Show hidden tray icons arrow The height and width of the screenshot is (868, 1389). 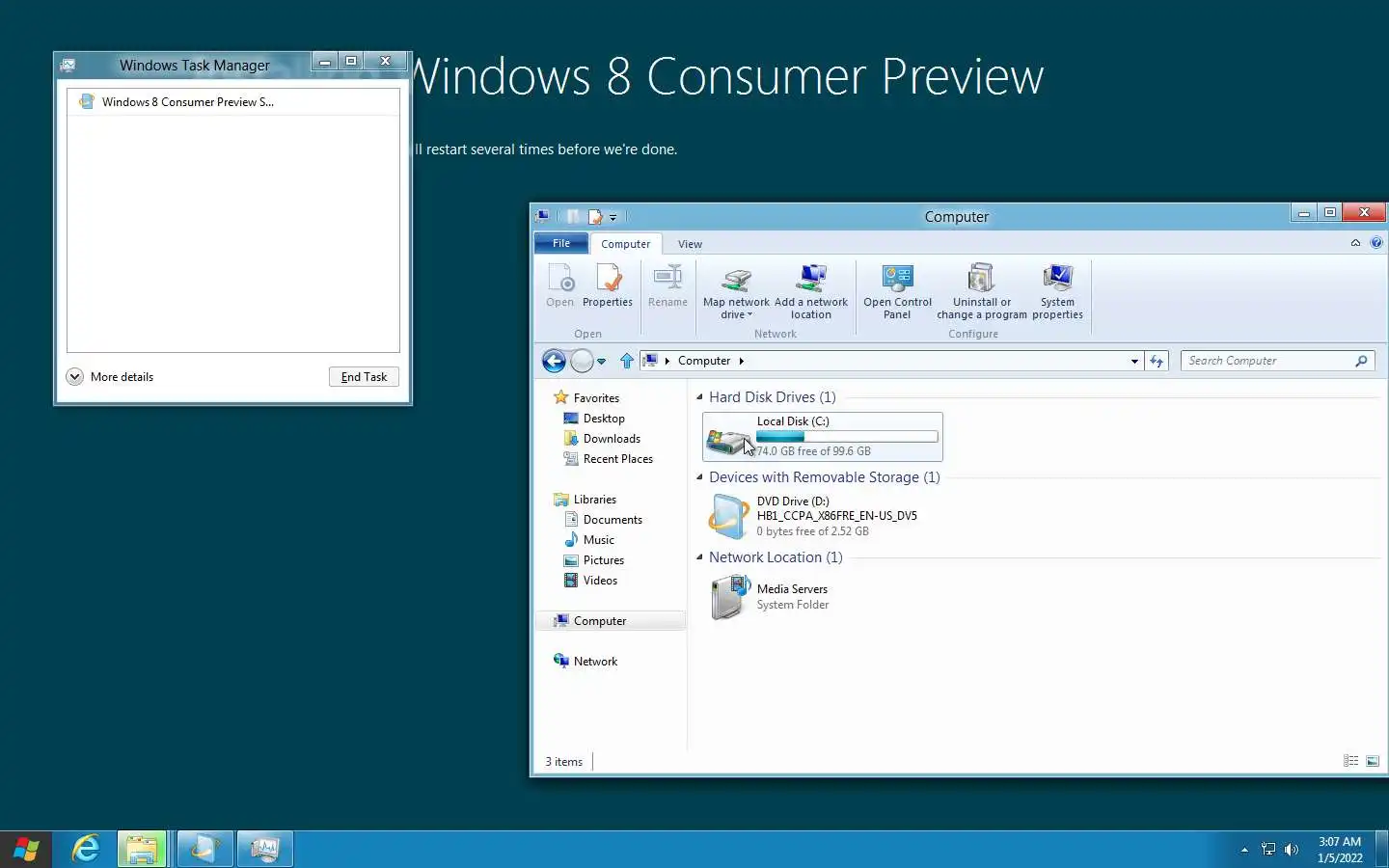[x=1244, y=850]
